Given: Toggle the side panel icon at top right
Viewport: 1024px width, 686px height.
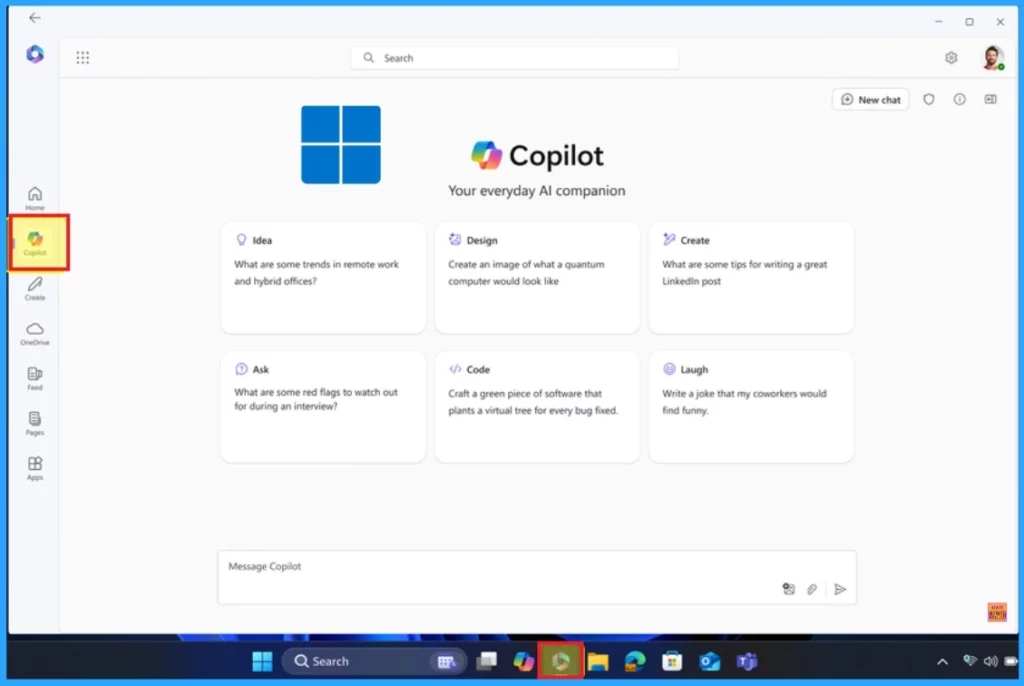Looking at the screenshot, I should 990,99.
